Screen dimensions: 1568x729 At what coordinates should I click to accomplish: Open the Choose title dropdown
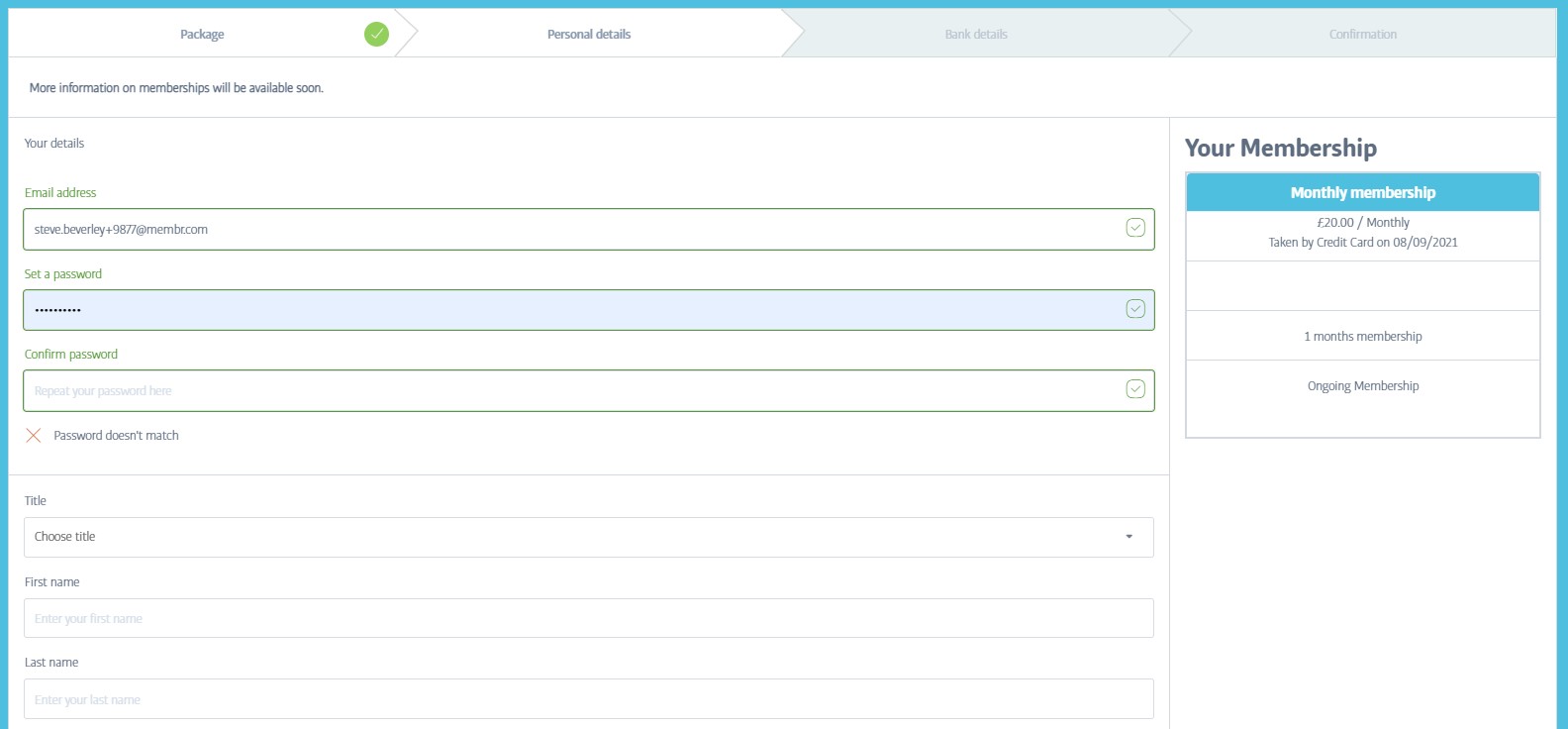pyautogui.click(x=589, y=537)
